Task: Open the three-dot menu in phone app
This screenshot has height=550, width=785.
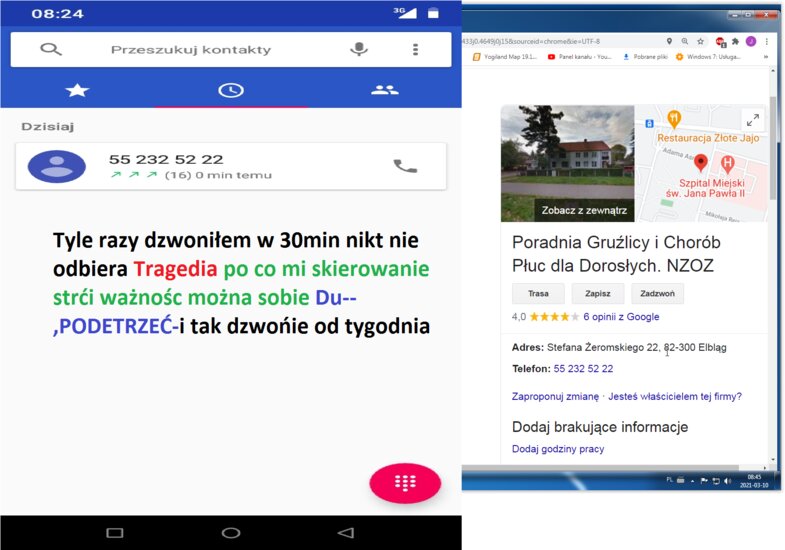Action: point(416,49)
